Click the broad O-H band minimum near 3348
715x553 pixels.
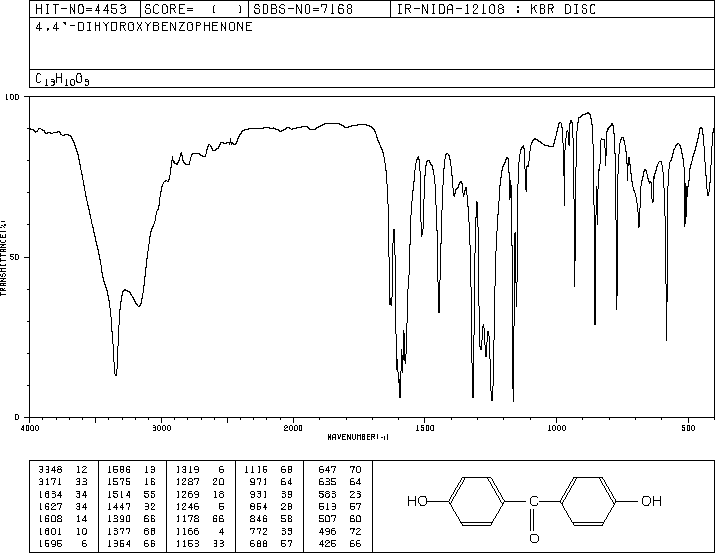click(x=116, y=374)
